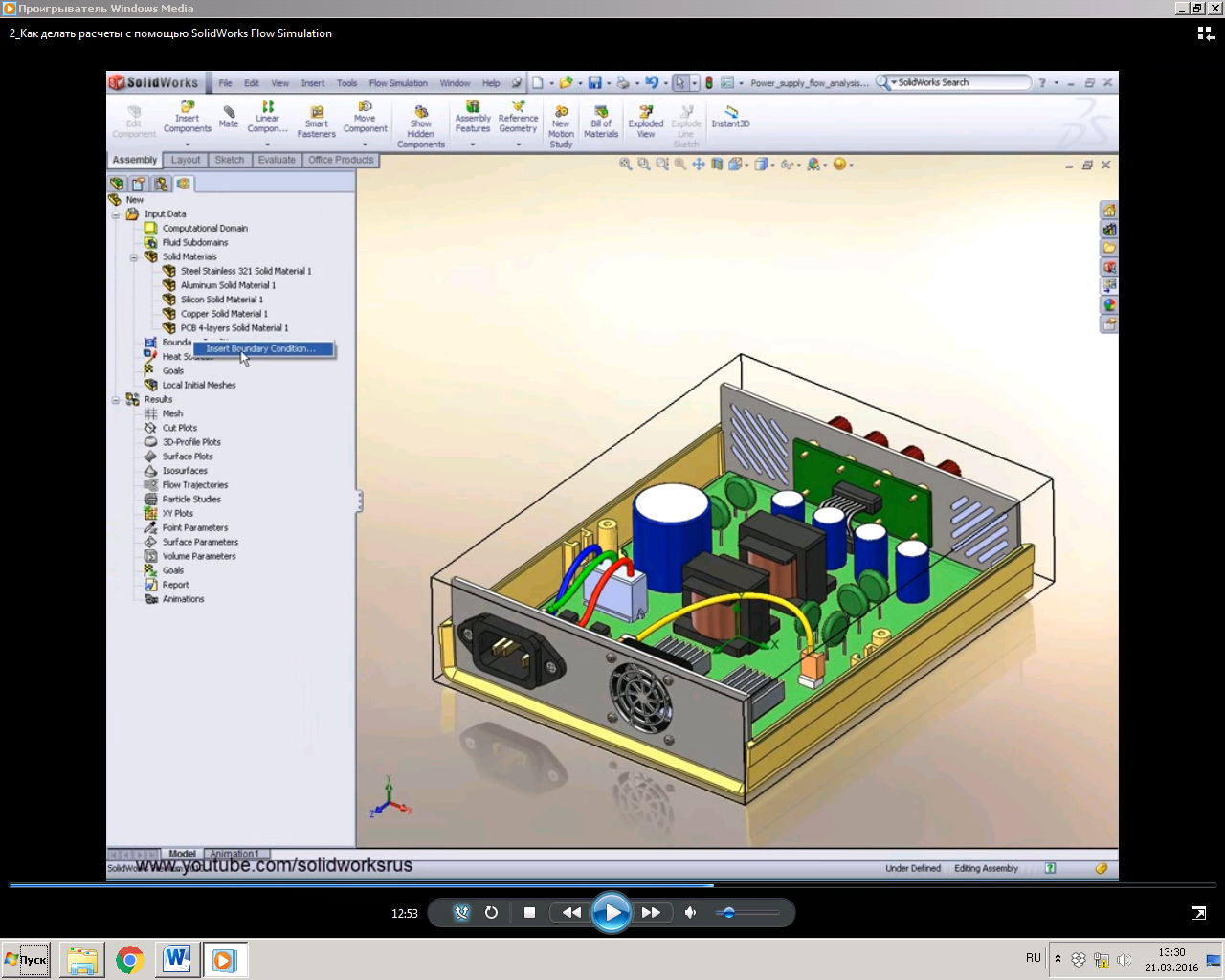The height and width of the screenshot is (980, 1225).
Task: Create a New Motion Study
Action: tap(561, 127)
